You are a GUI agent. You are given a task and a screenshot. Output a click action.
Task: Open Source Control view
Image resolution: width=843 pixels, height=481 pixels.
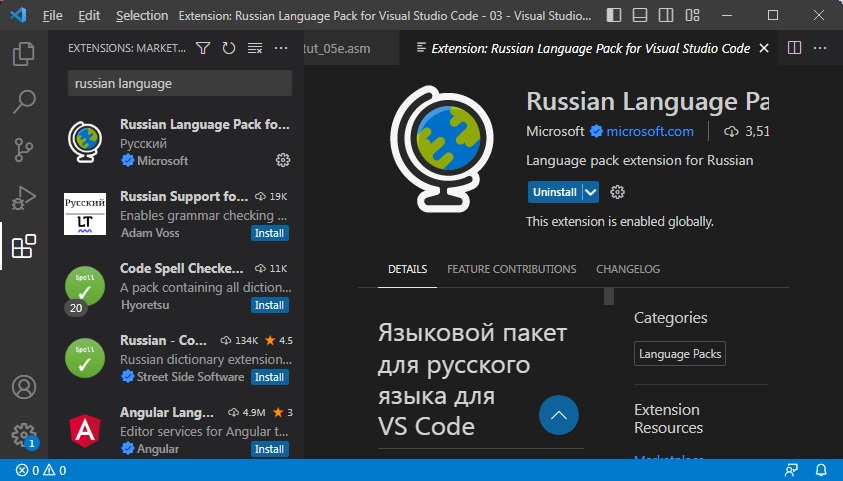point(24,150)
